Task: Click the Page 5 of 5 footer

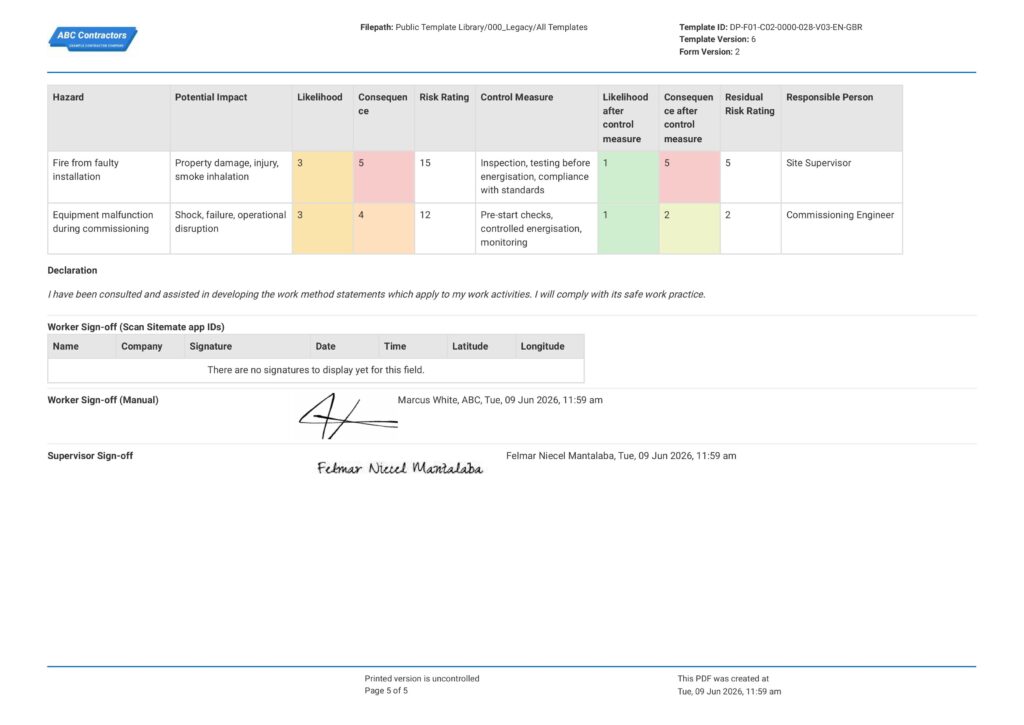Action: 386,691
